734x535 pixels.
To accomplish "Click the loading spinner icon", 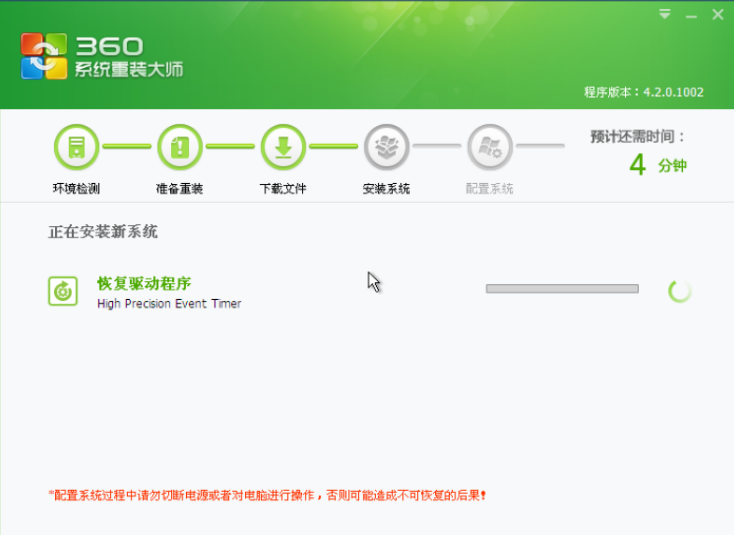I will coord(680,291).
